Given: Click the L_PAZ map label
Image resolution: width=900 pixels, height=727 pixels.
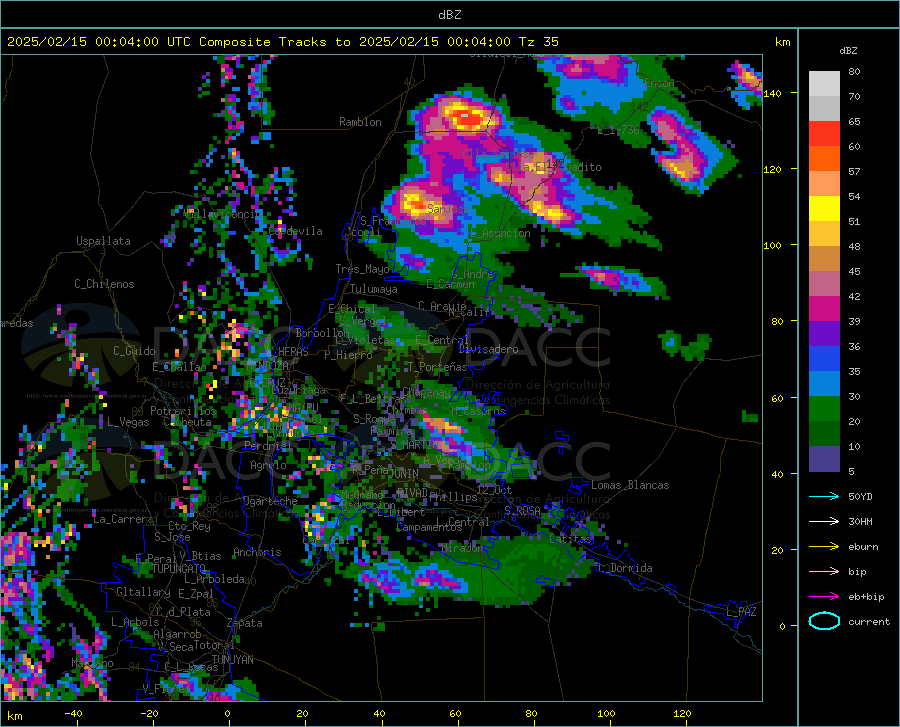Looking at the screenshot, I should pos(741,612).
